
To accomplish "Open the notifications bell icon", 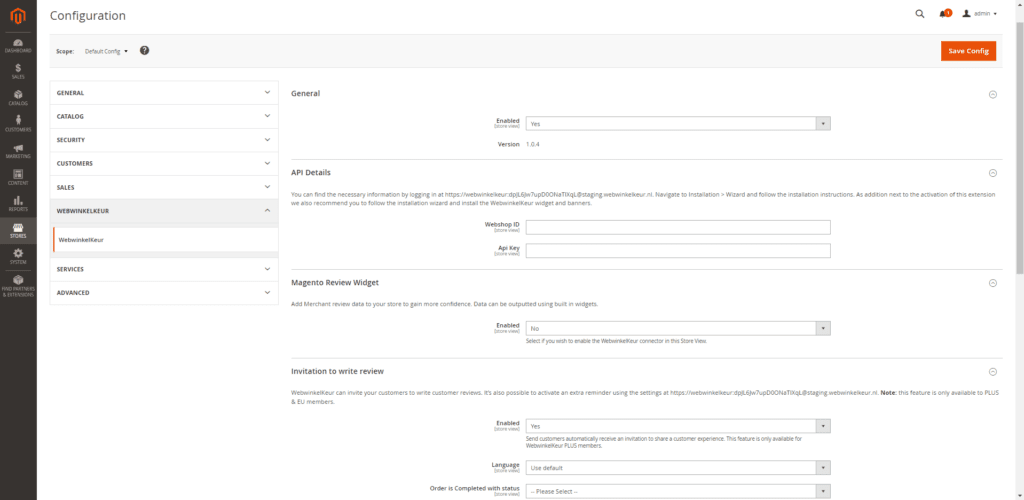I will (943, 14).
